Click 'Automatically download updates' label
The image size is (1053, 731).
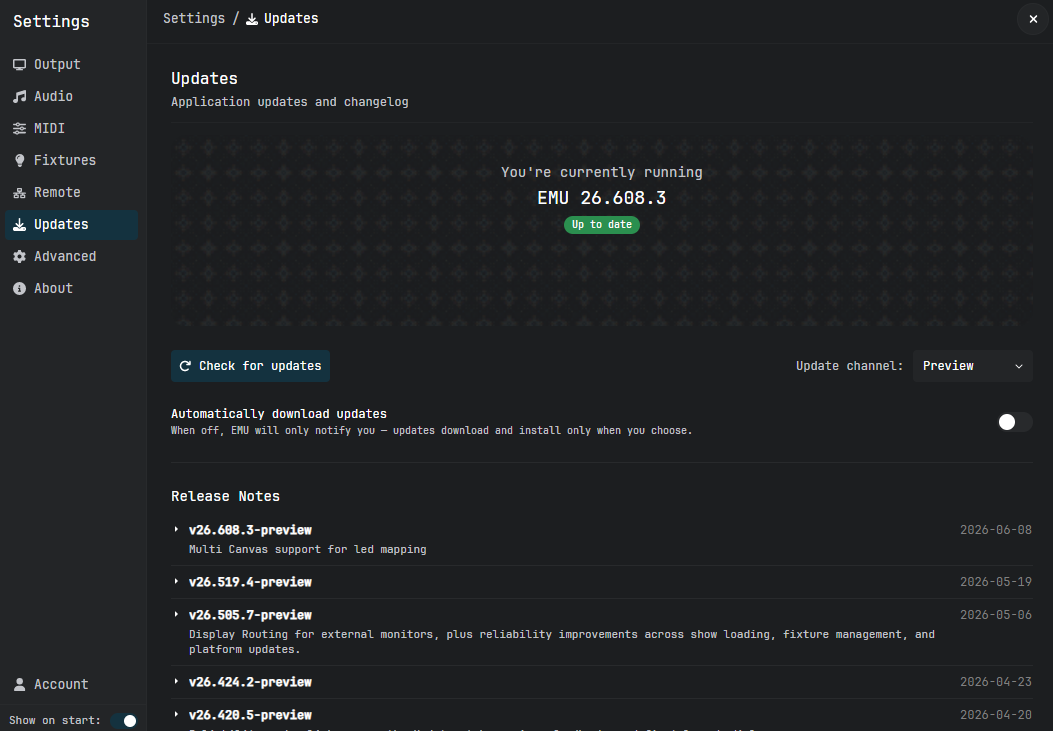coord(279,413)
